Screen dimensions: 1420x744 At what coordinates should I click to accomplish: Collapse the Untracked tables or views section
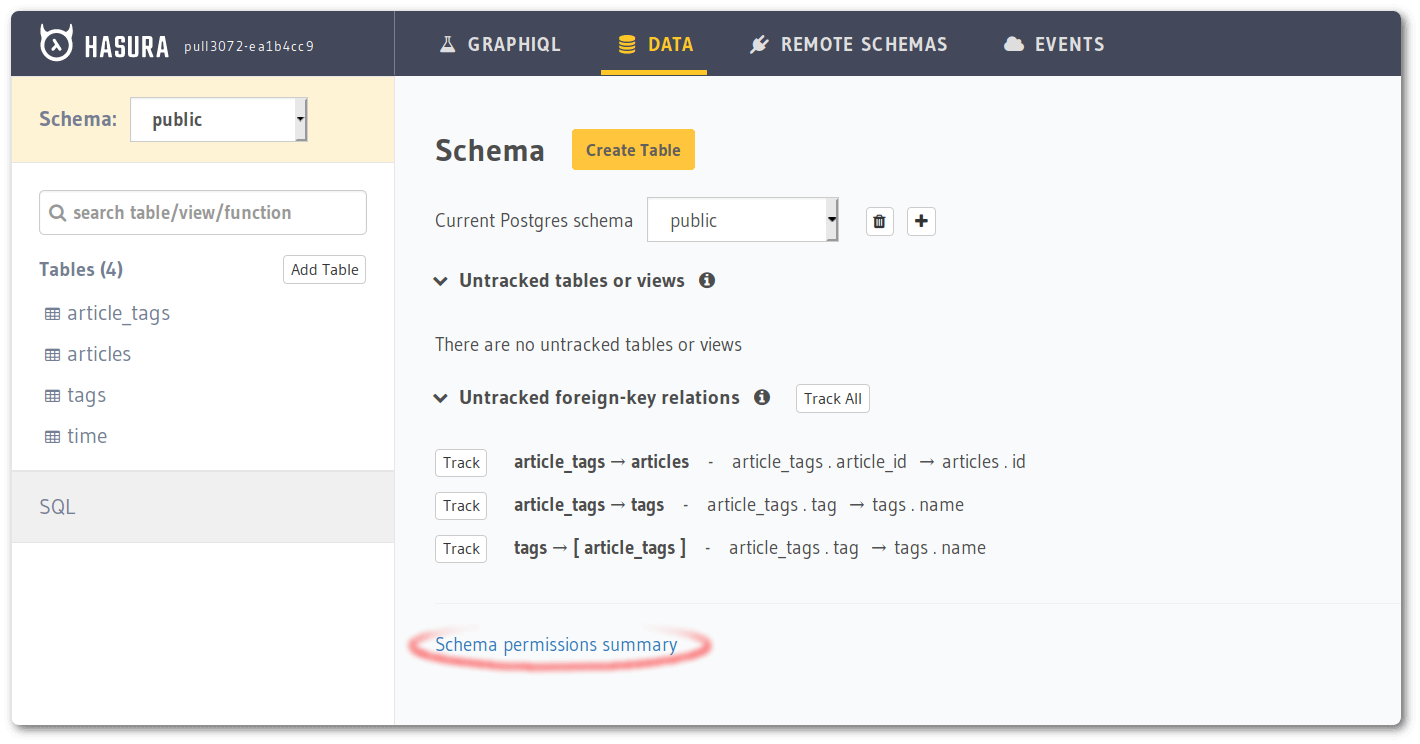pyautogui.click(x=440, y=281)
